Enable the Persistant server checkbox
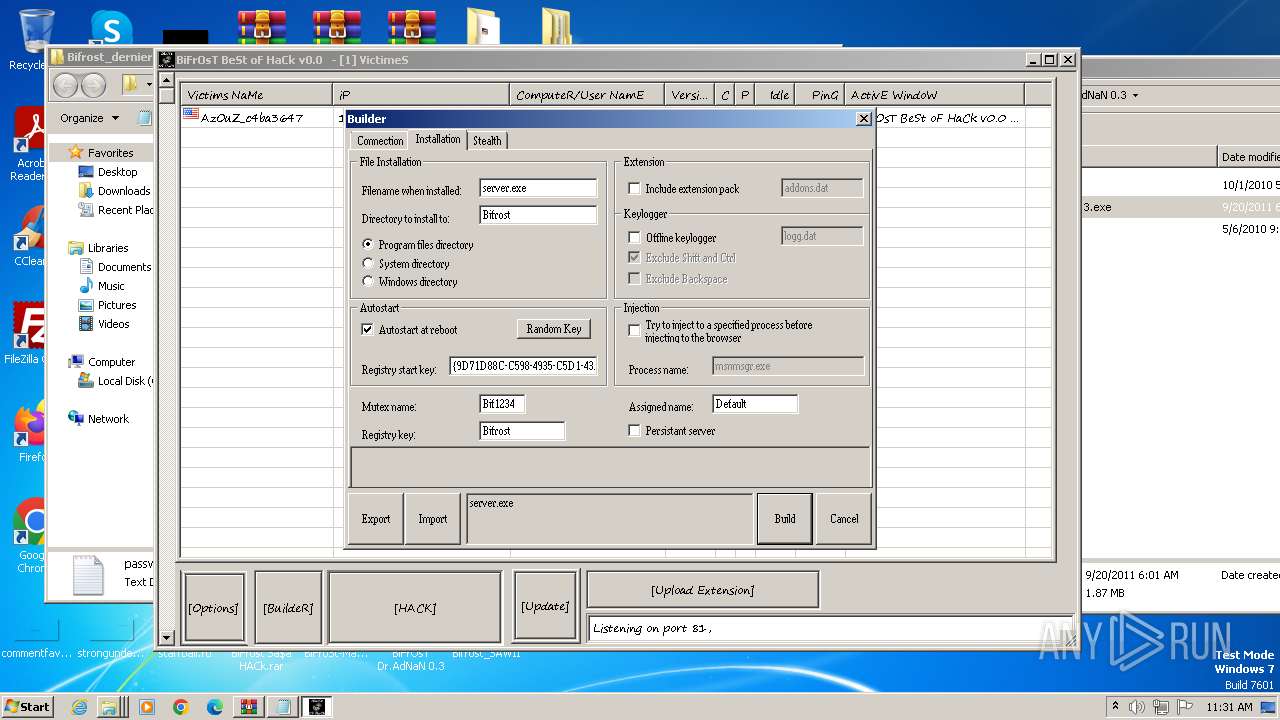Viewport: 1280px width, 720px height. point(634,430)
